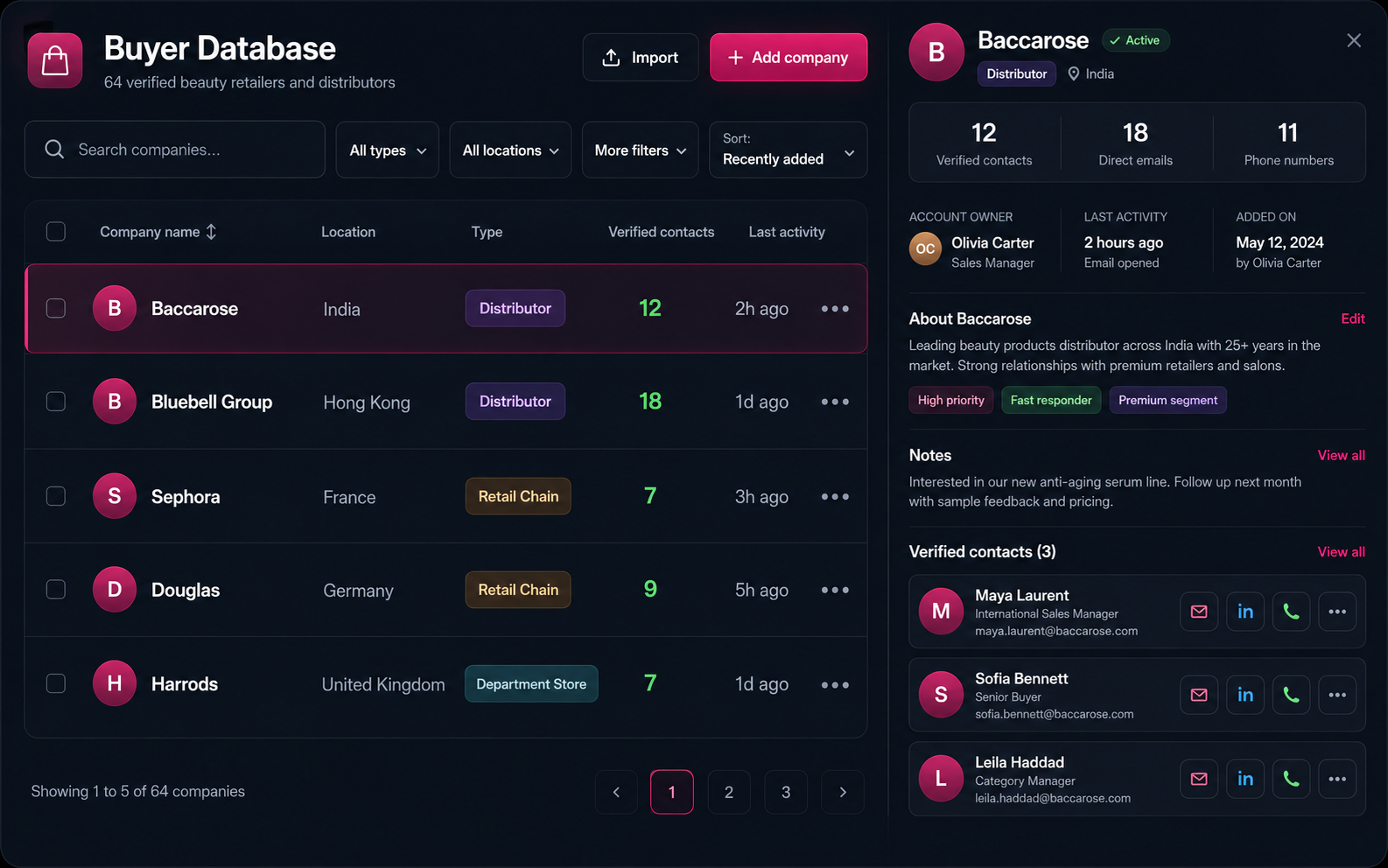Click the Location column header
The width and height of the screenshot is (1388, 868).
(348, 232)
